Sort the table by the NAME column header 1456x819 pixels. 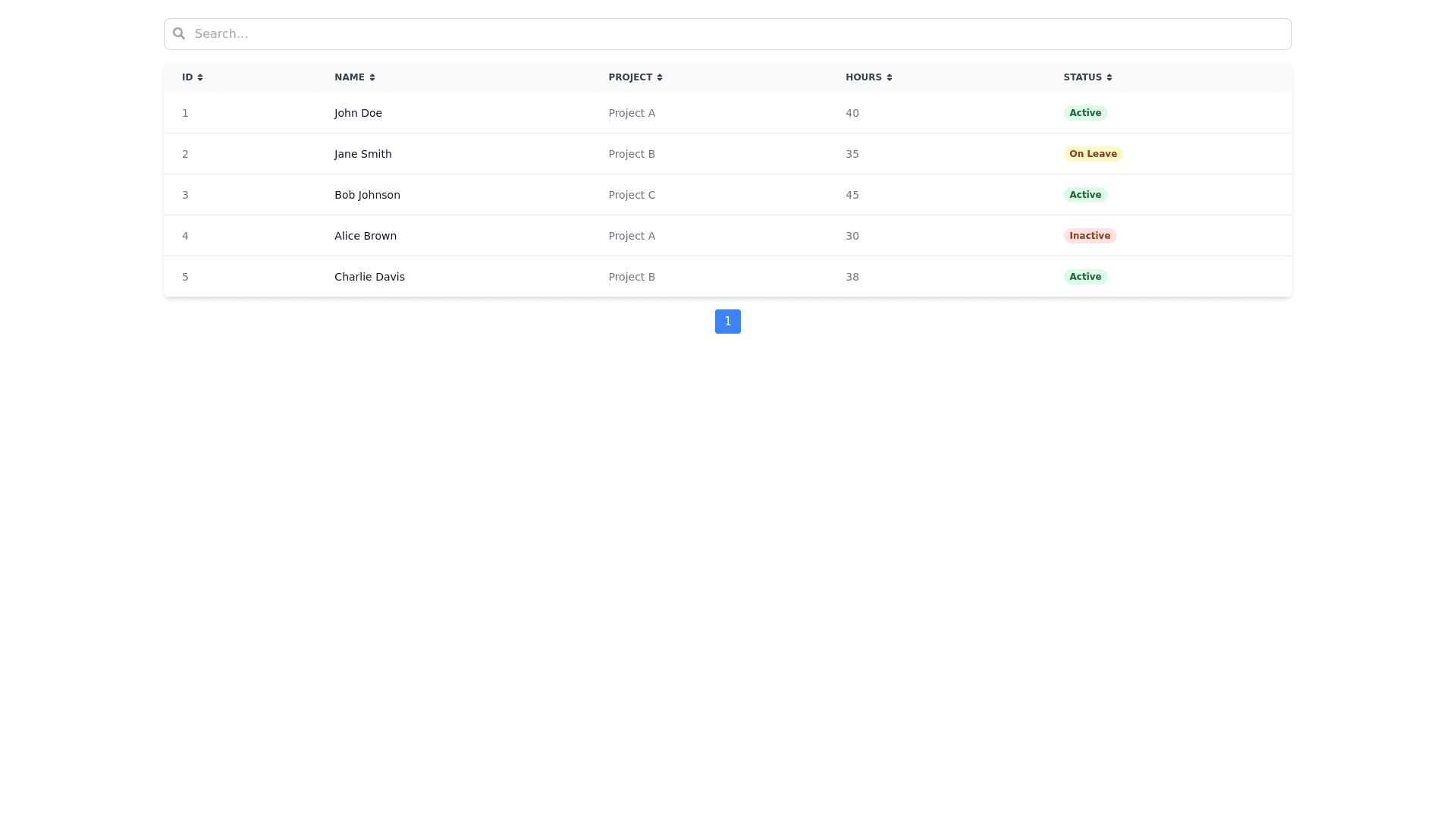[x=350, y=77]
